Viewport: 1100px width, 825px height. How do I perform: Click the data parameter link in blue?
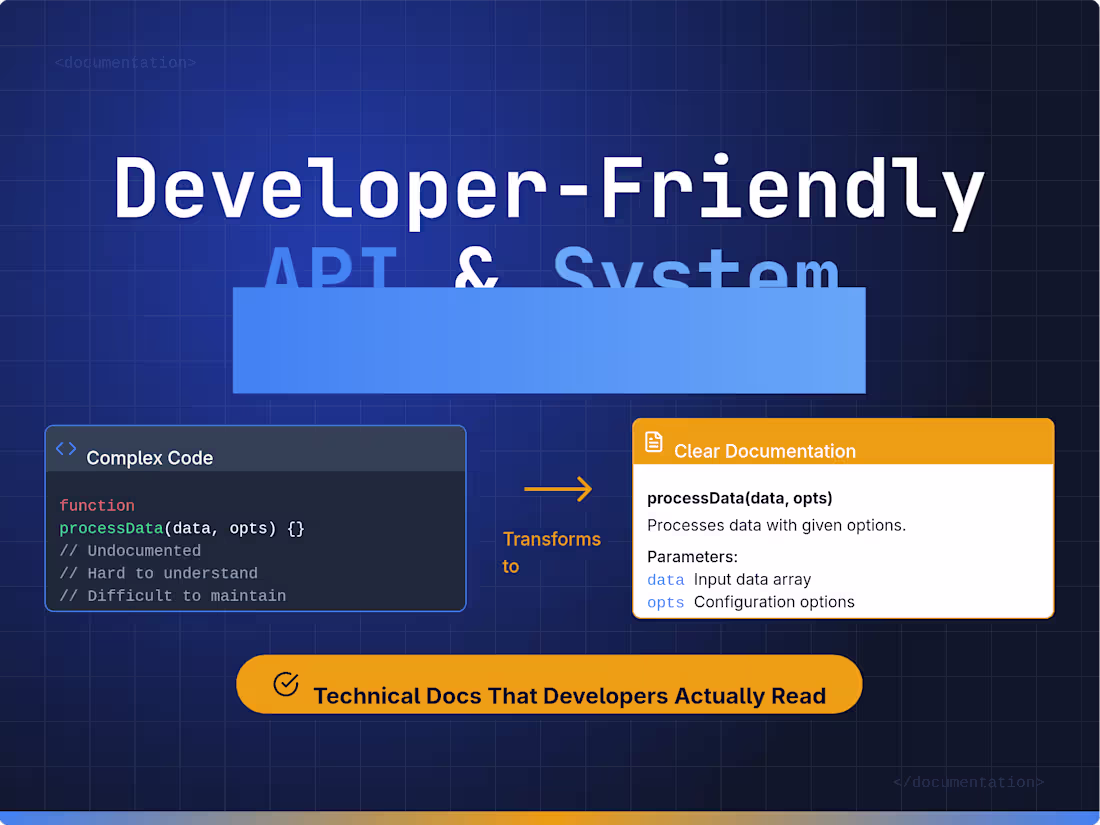pos(666,579)
